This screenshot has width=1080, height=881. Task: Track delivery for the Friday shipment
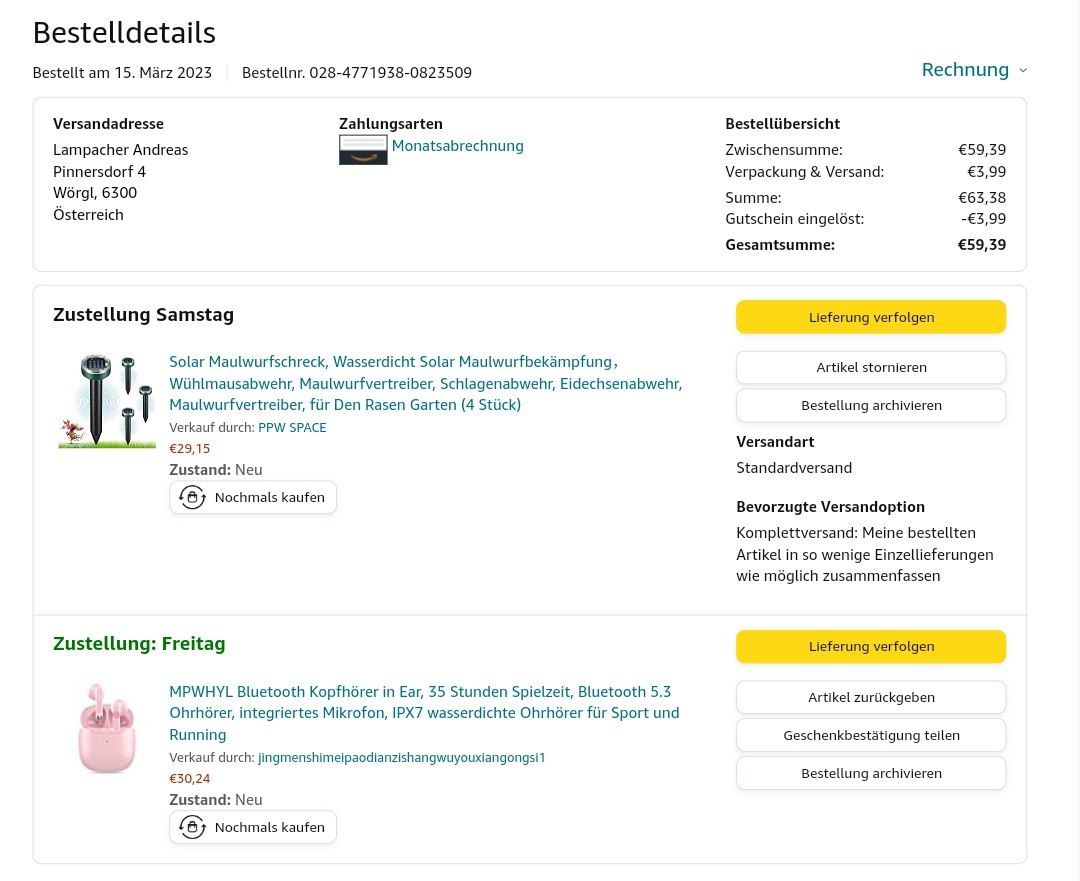(x=871, y=646)
